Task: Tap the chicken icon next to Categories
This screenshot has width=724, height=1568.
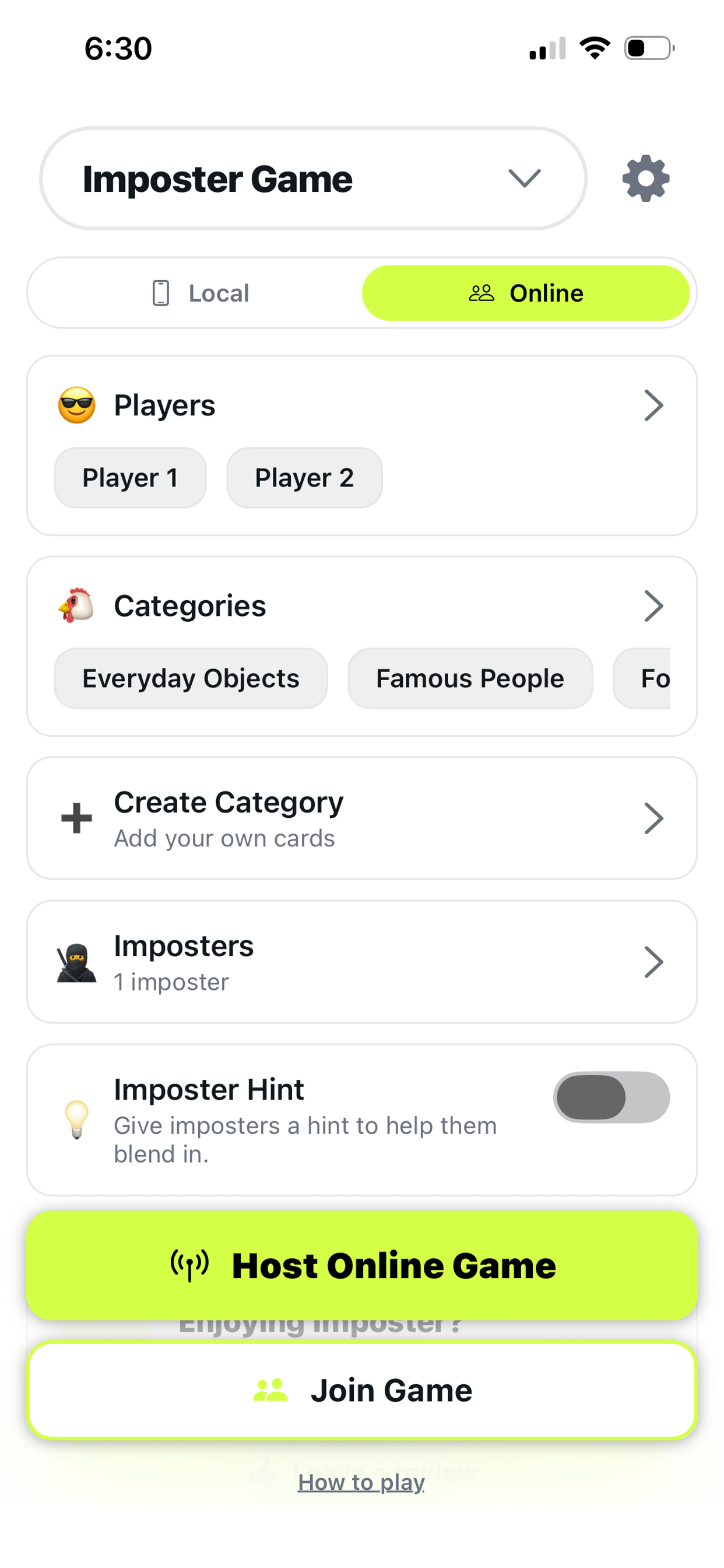Action: [77, 605]
